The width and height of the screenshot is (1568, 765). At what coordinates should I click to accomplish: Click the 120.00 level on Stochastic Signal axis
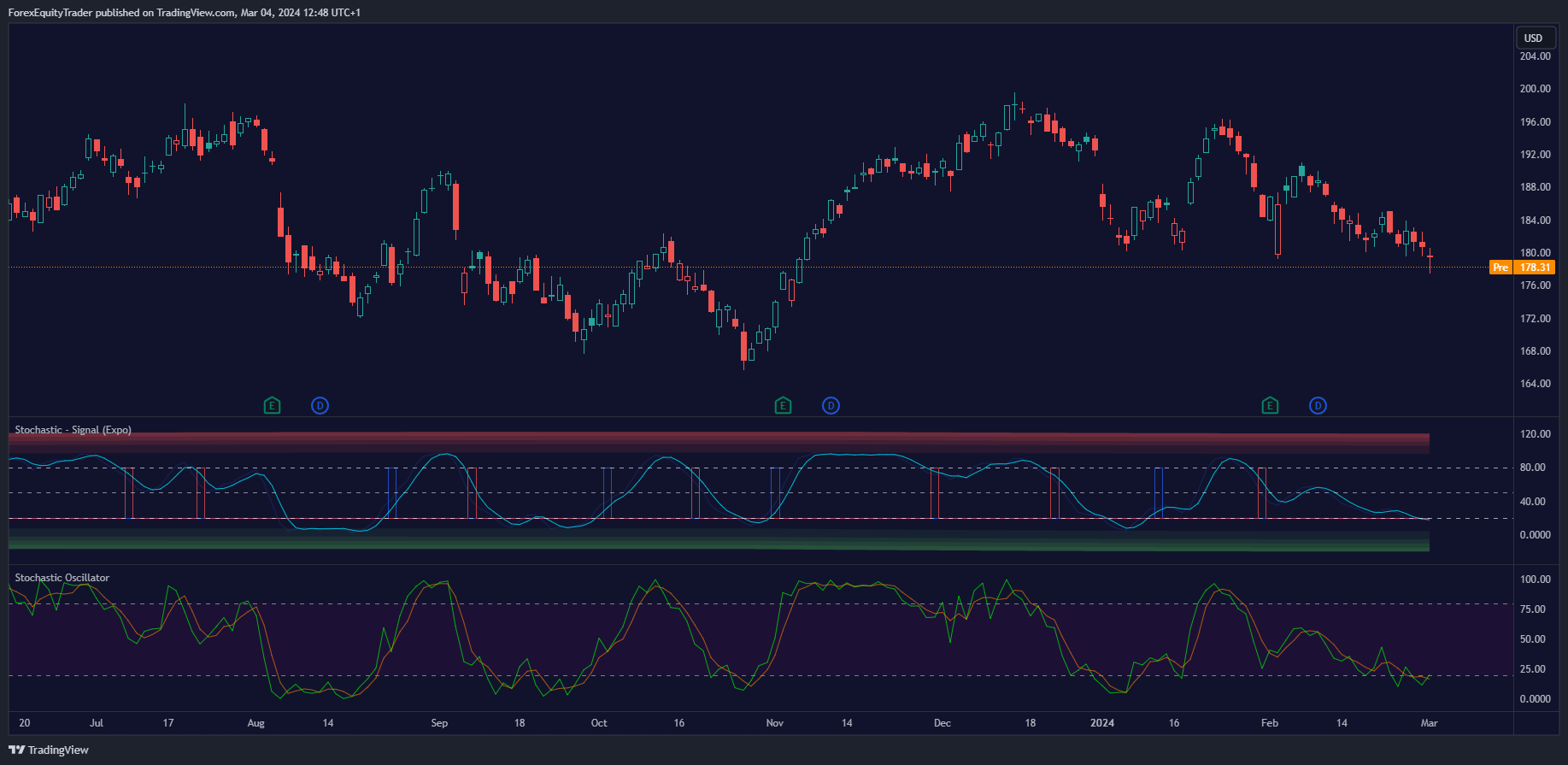[1535, 434]
